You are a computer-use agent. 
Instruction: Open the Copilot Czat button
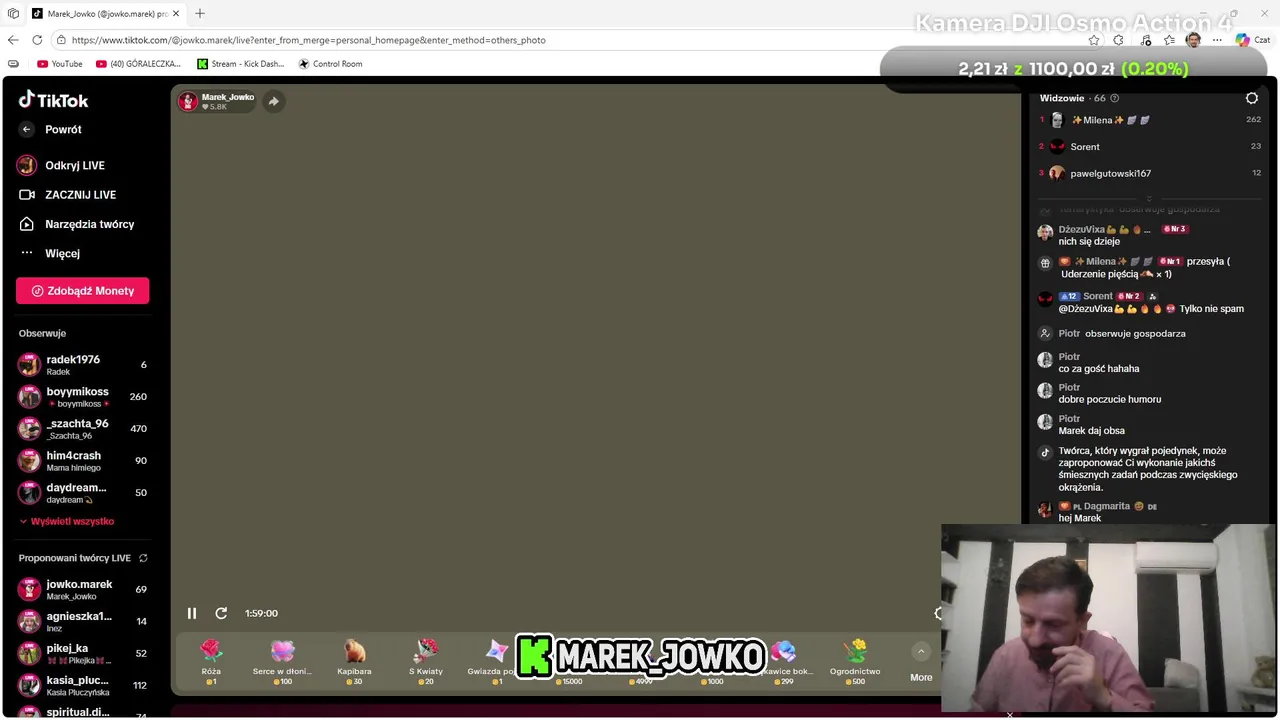1252,40
